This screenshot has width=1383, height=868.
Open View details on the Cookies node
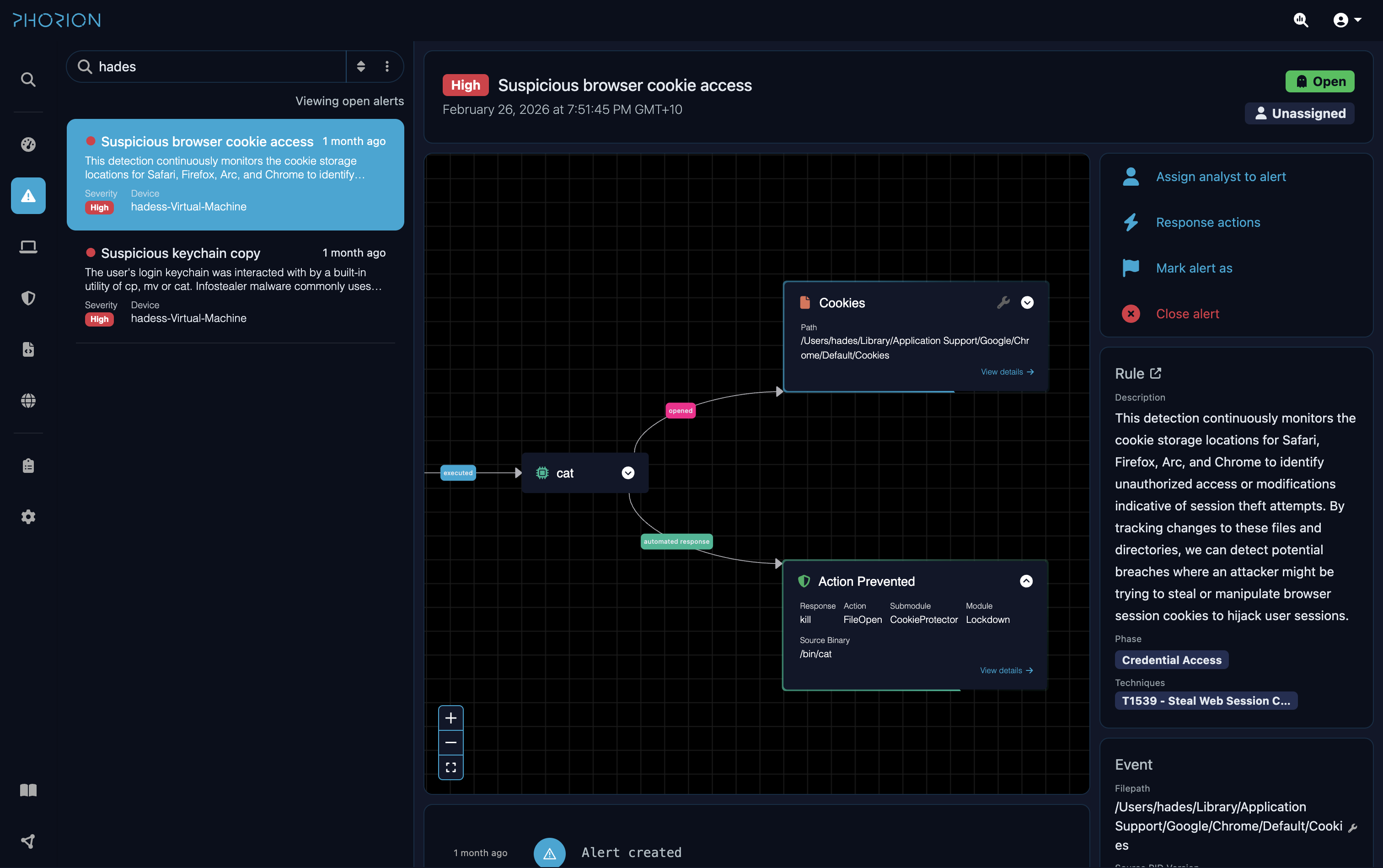(1007, 371)
